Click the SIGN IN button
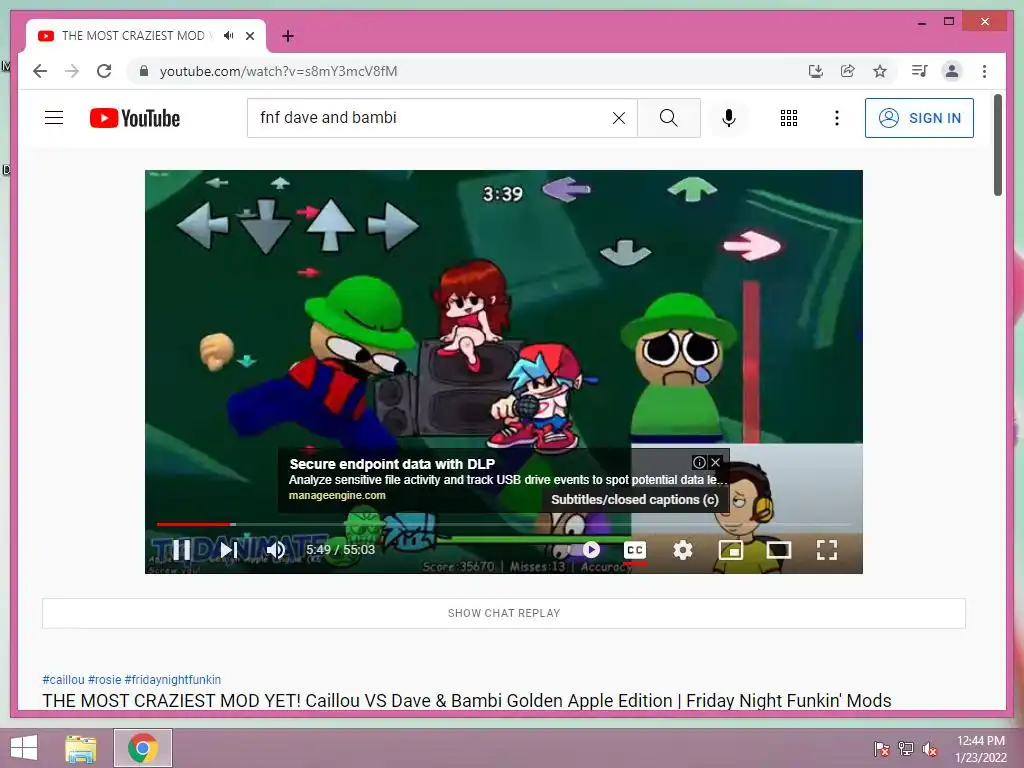1024x768 pixels. (920, 118)
